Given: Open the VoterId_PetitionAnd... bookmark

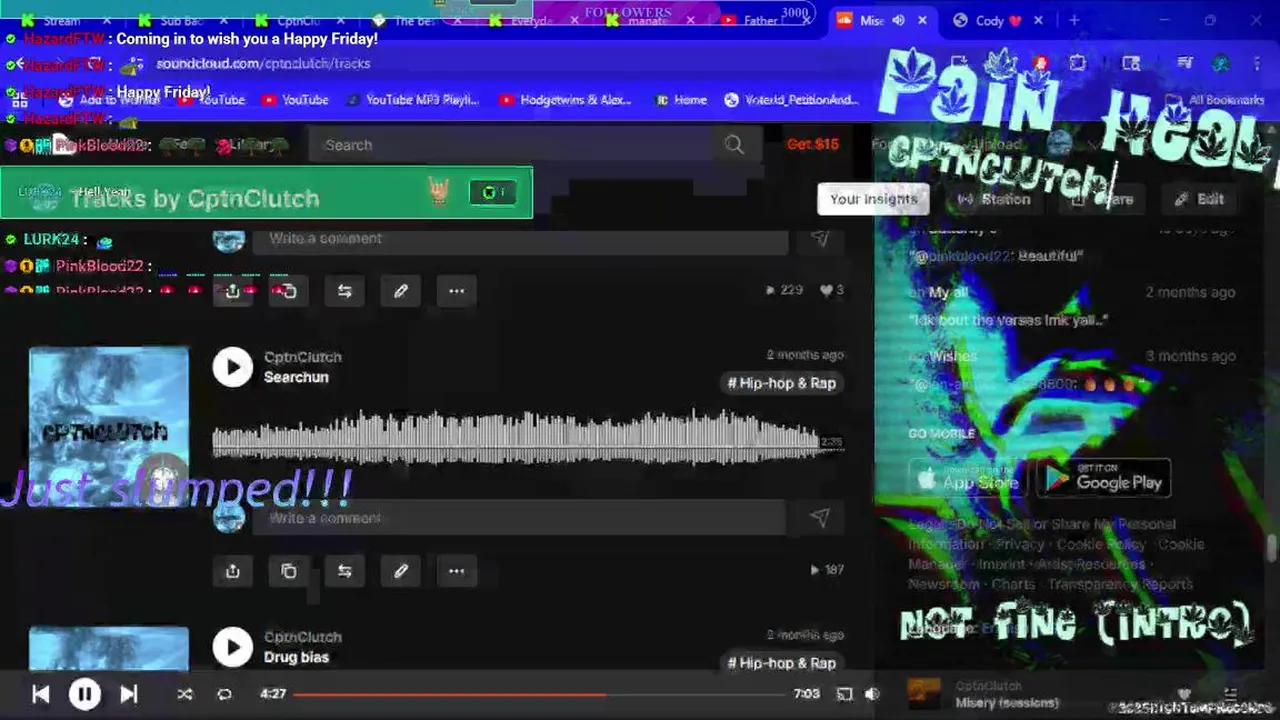Looking at the screenshot, I should [x=792, y=100].
